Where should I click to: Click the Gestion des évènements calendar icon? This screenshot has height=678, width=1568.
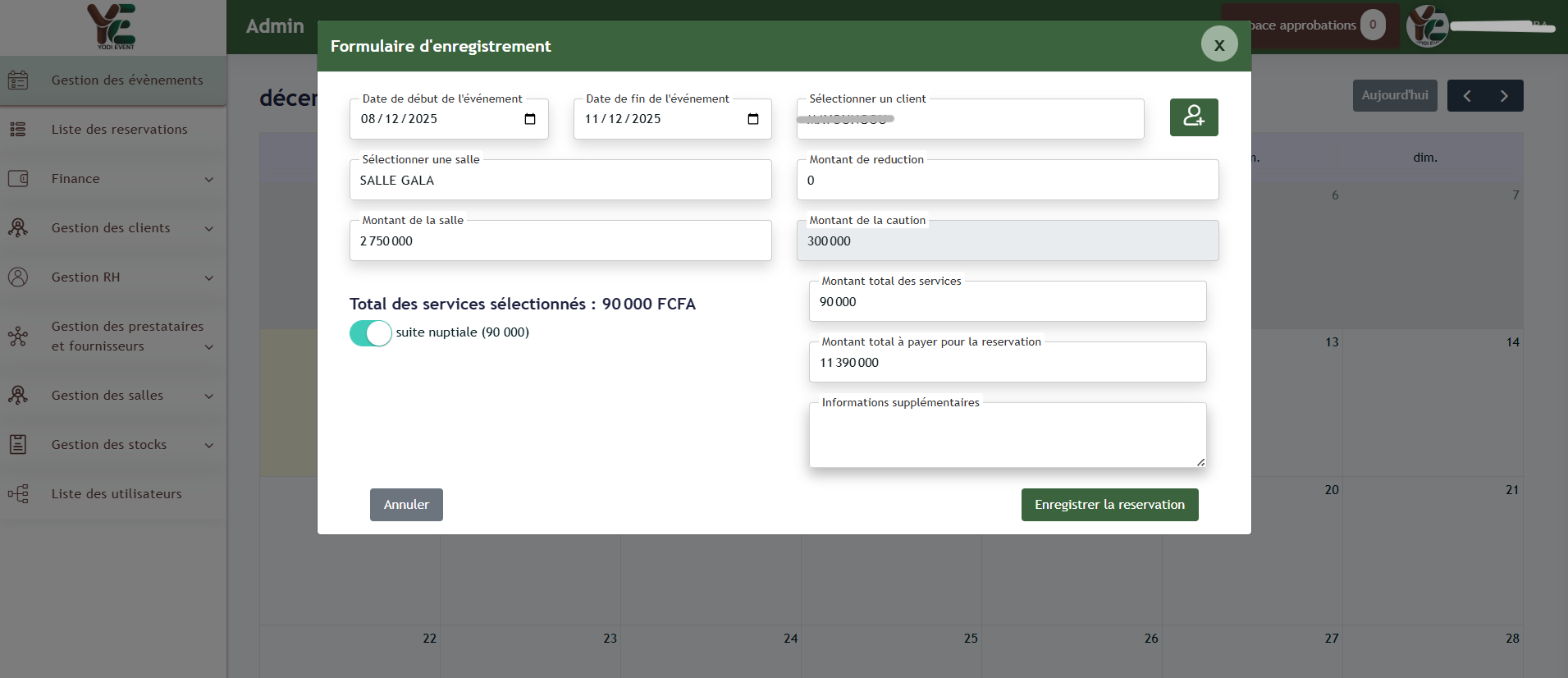tap(18, 80)
